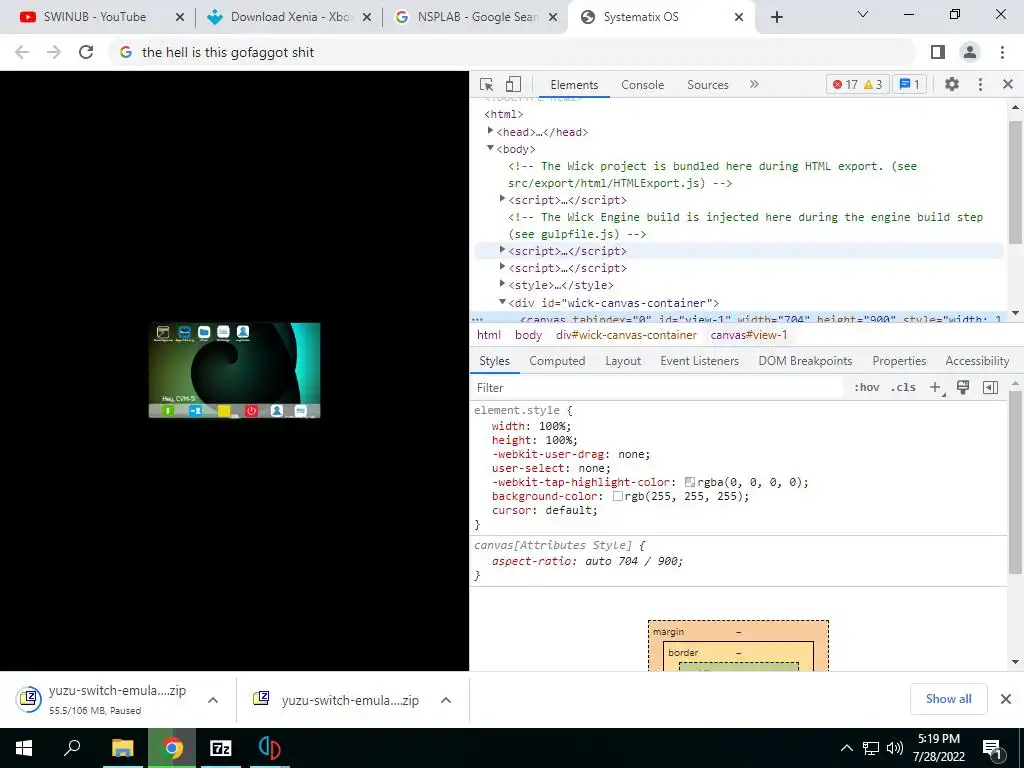Open the Event Listeners tab
The image size is (1024, 768).
pyautogui.click(x=699, y=361)
